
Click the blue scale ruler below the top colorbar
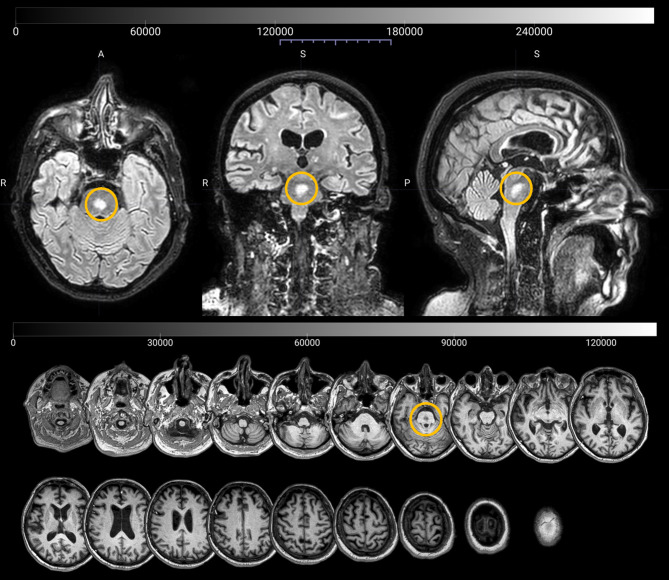[335, 42]
